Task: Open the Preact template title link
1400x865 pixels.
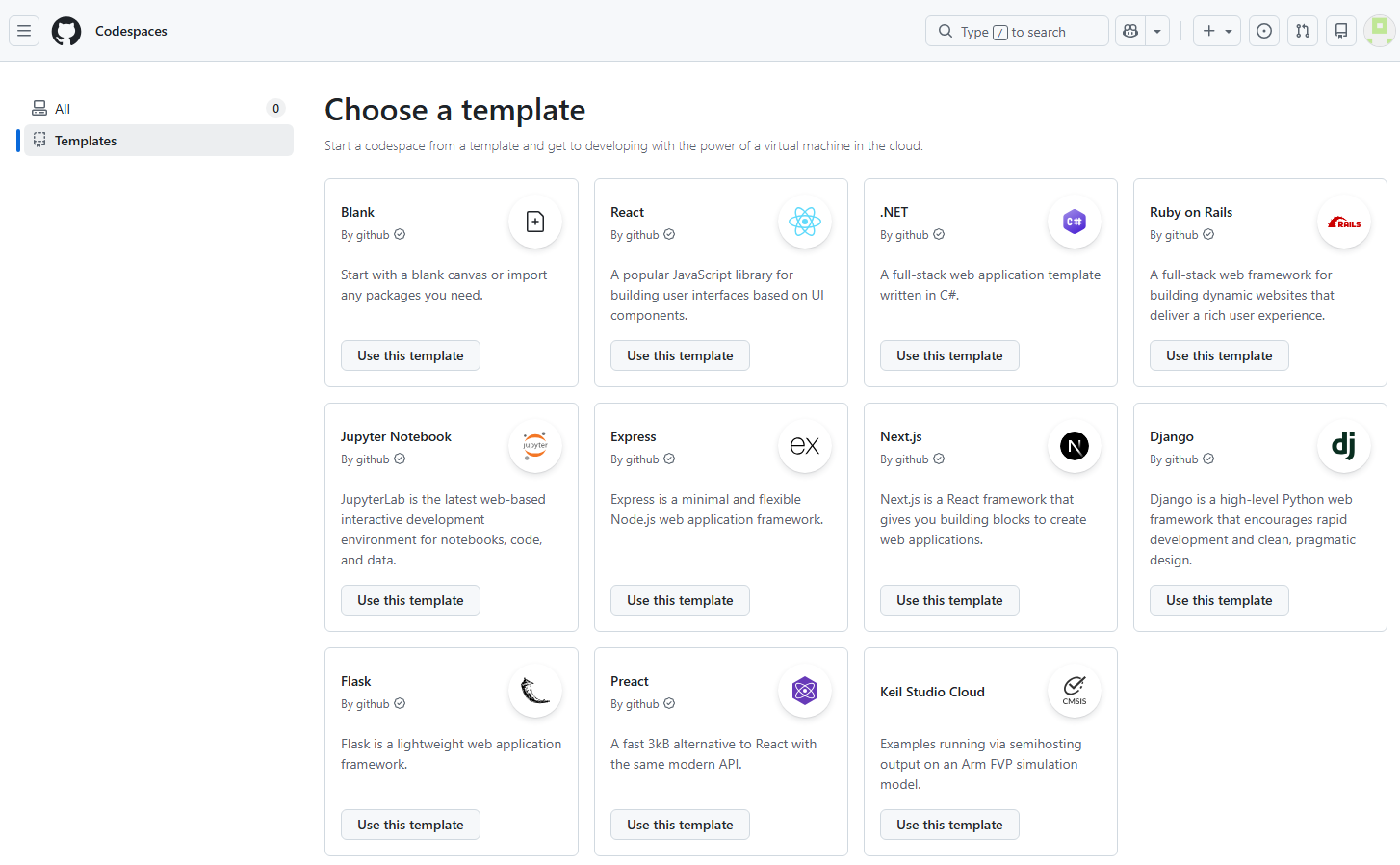Action: pos(630,681)
